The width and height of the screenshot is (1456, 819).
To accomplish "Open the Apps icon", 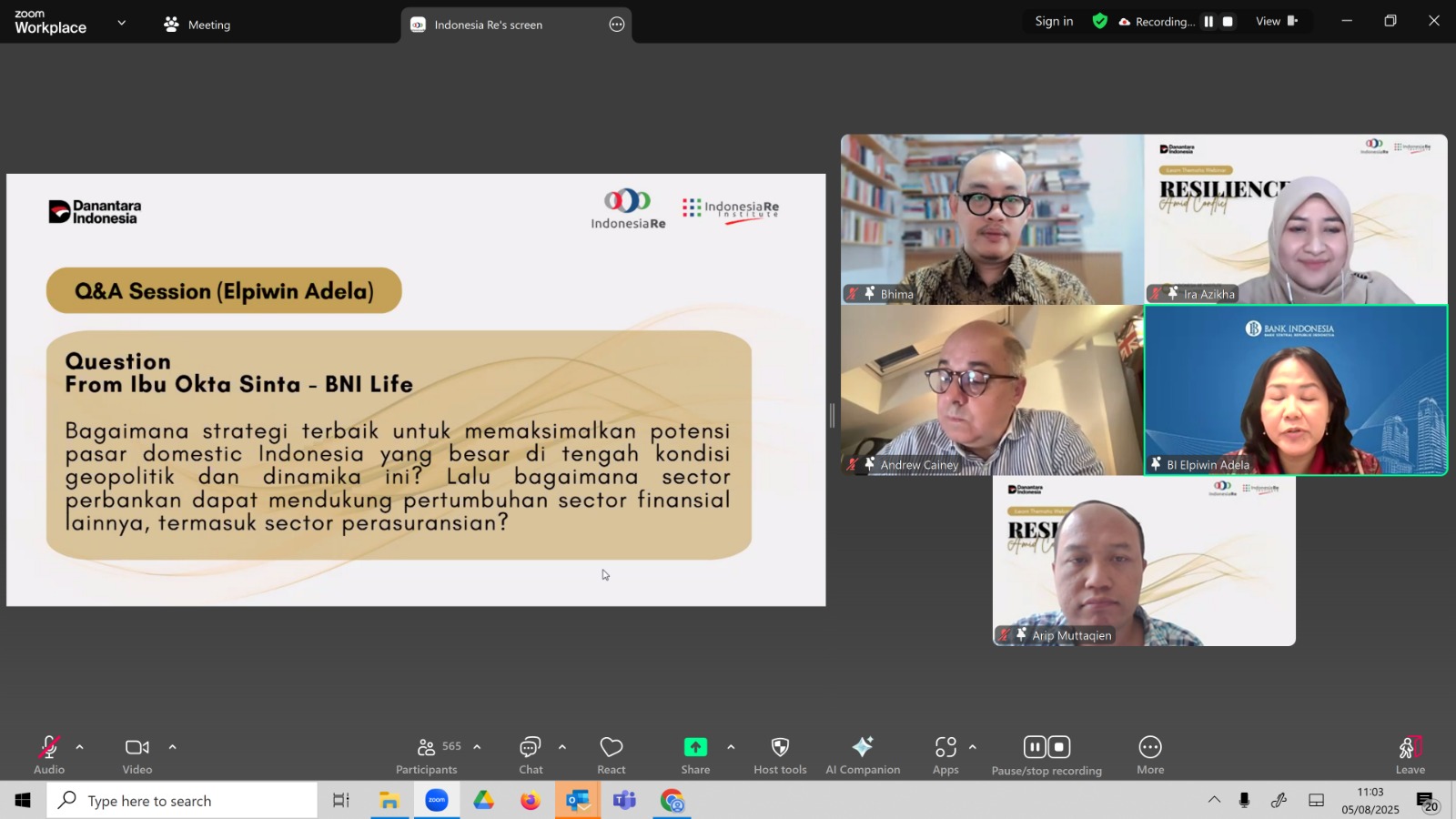I will click(x=945, y=747).
